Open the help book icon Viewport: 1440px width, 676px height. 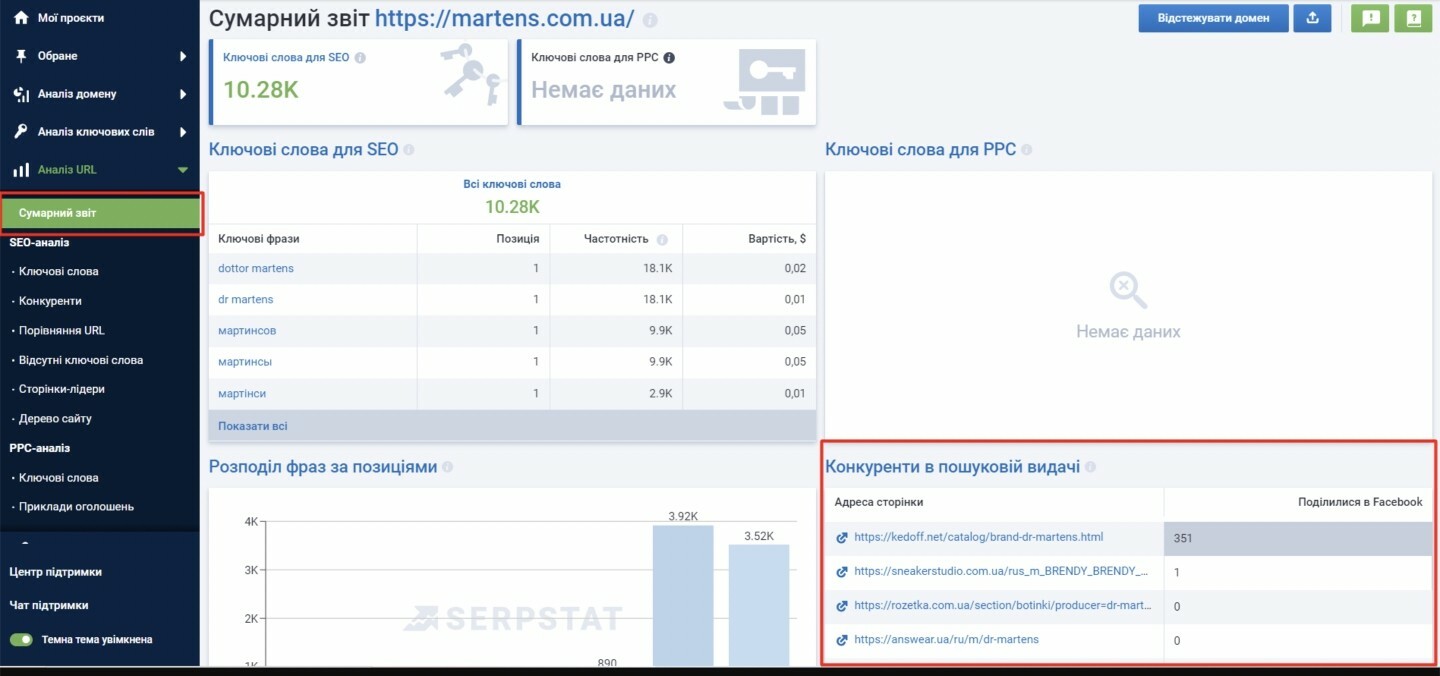(x=1413, y=18)
